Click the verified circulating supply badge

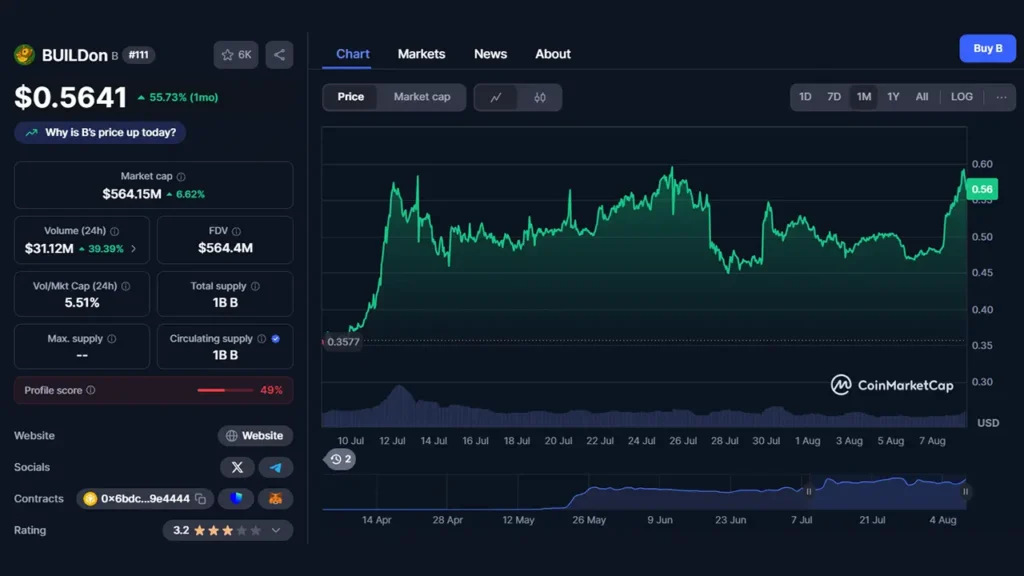(276, 339)
